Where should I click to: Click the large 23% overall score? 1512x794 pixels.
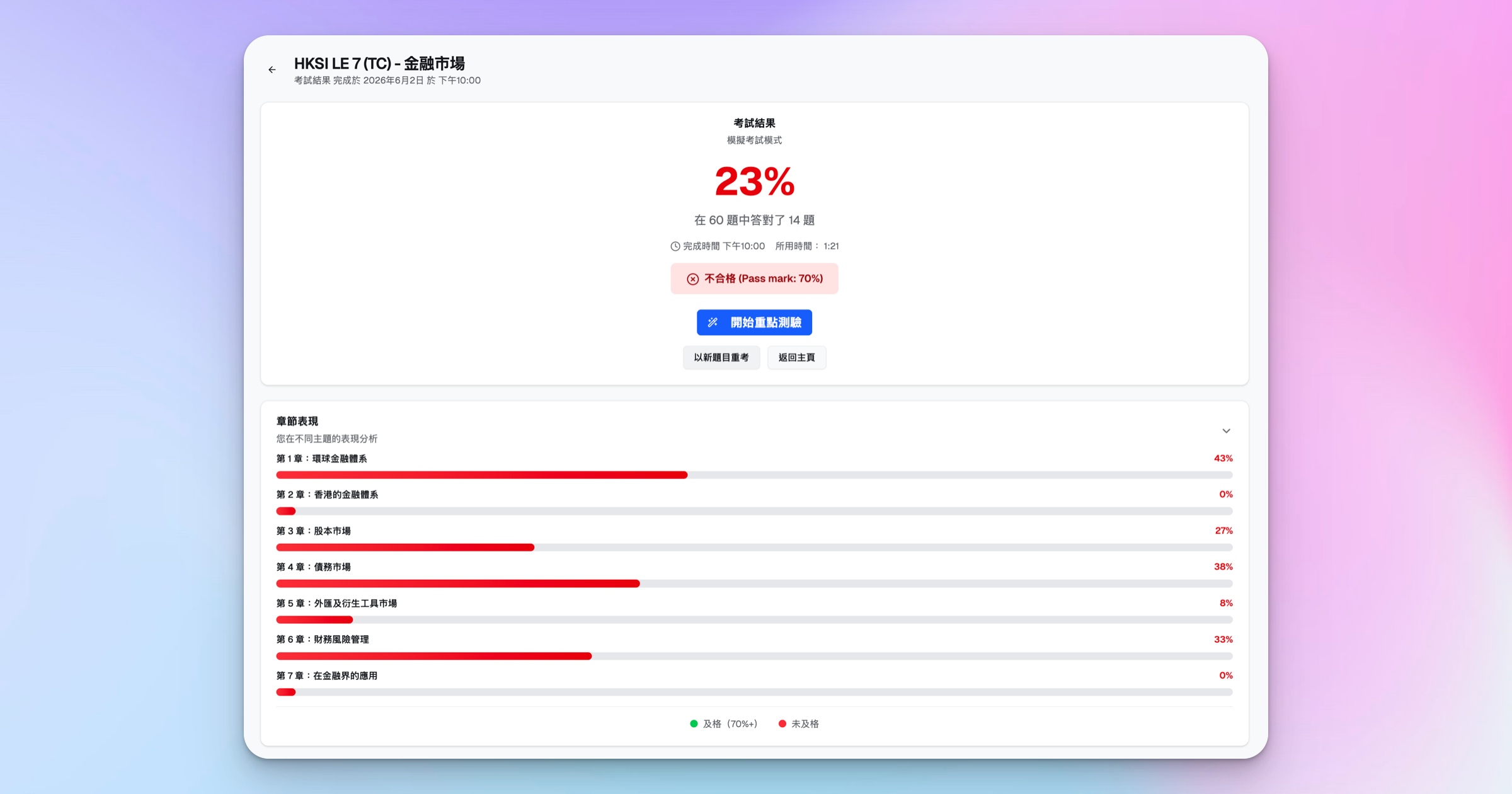point(754,181)
